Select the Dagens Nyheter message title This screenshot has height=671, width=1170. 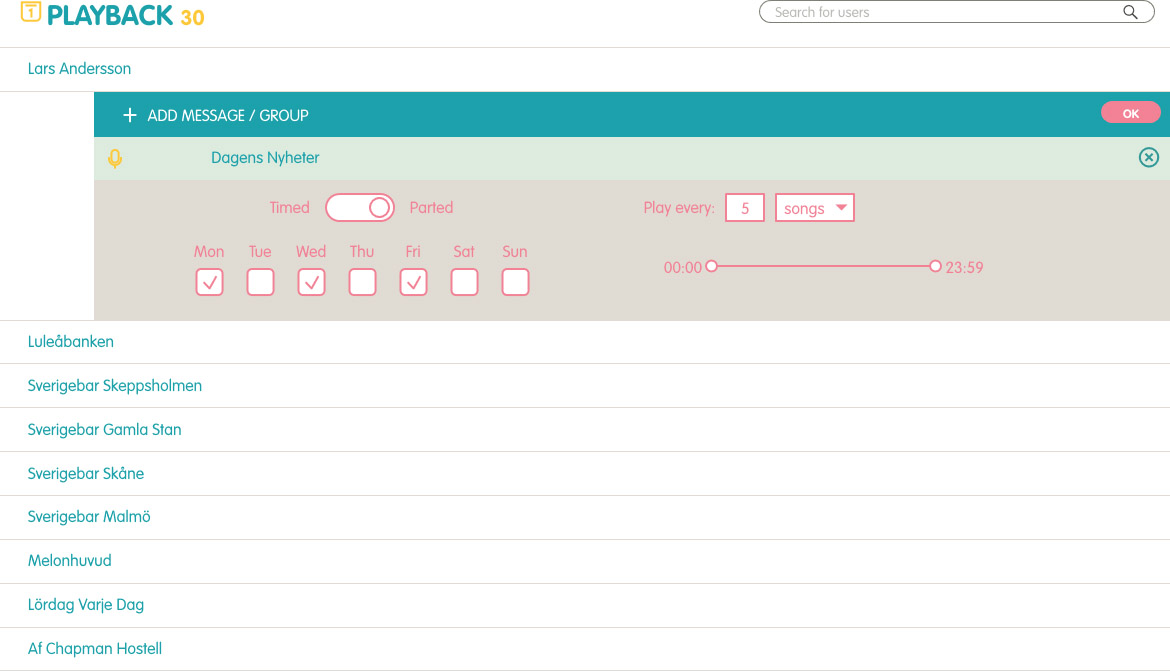(265, 158)
